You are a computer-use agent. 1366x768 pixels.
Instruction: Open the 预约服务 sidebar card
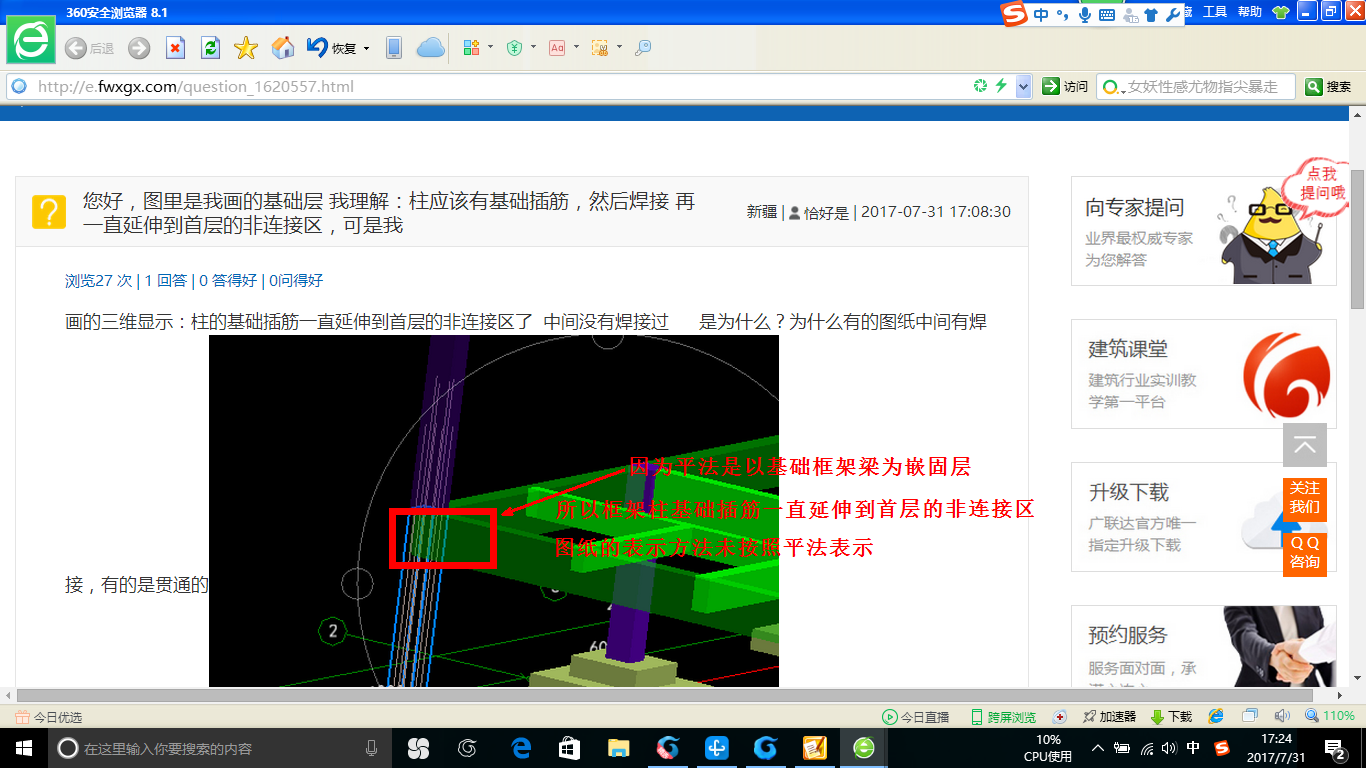pos(1203,646)
